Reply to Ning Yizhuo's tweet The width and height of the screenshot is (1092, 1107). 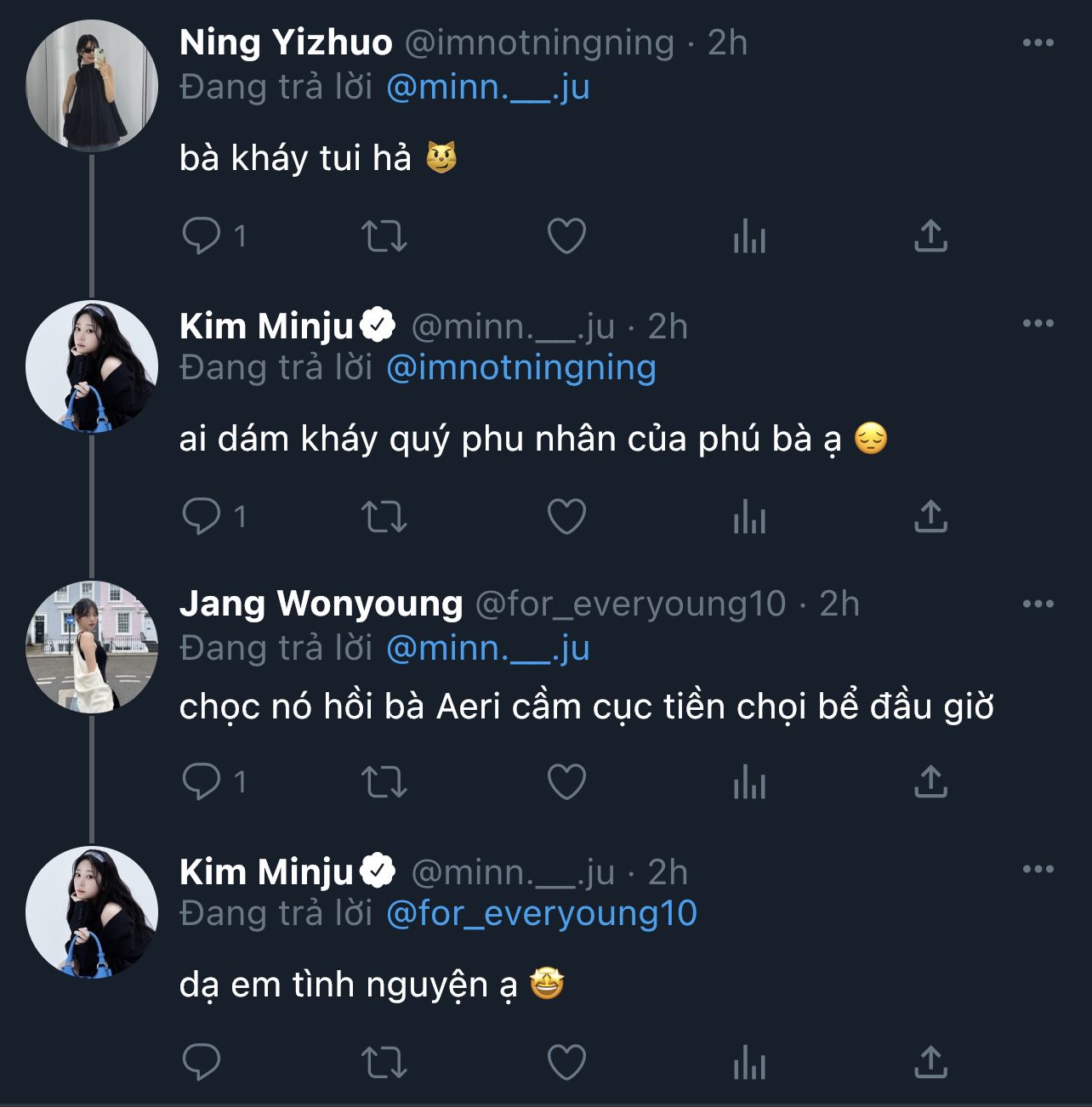(x=202, y=236)
